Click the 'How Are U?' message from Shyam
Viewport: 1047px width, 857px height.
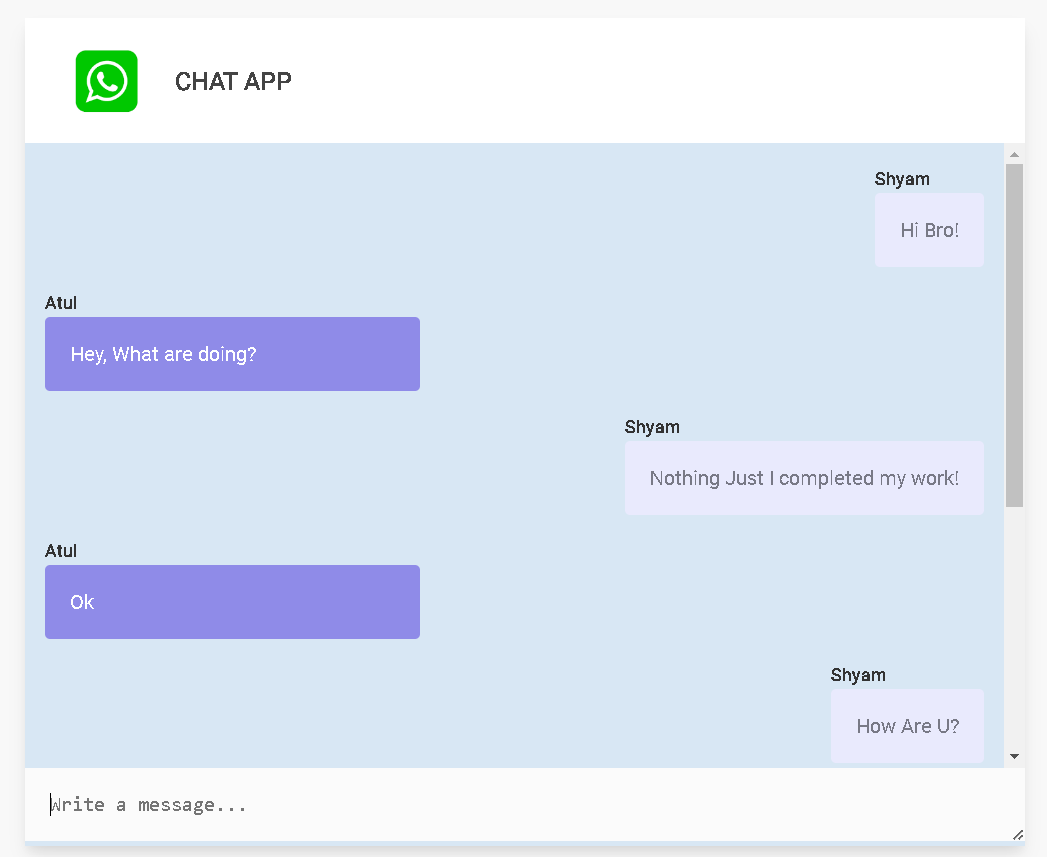point(907,725)
